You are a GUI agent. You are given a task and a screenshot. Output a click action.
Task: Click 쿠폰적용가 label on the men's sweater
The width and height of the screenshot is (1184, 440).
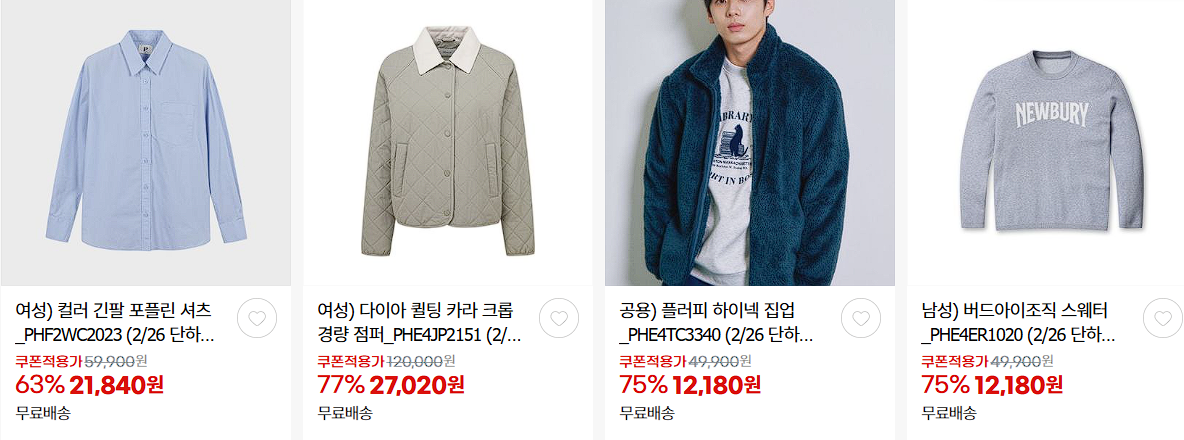pyautogui.click(x=954, y=361)
